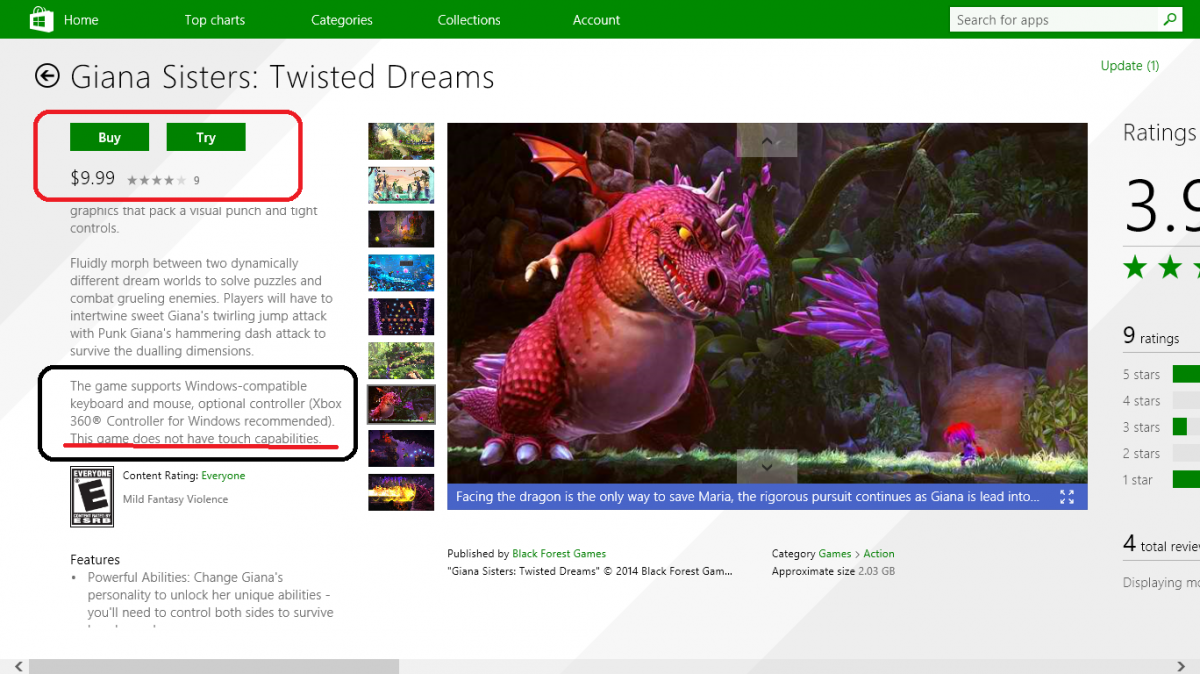The width and height of the screenshot is (1200, 674).
Task: Click the 'Fluidly morph between two' description paragraph
Action: [201, 307]
